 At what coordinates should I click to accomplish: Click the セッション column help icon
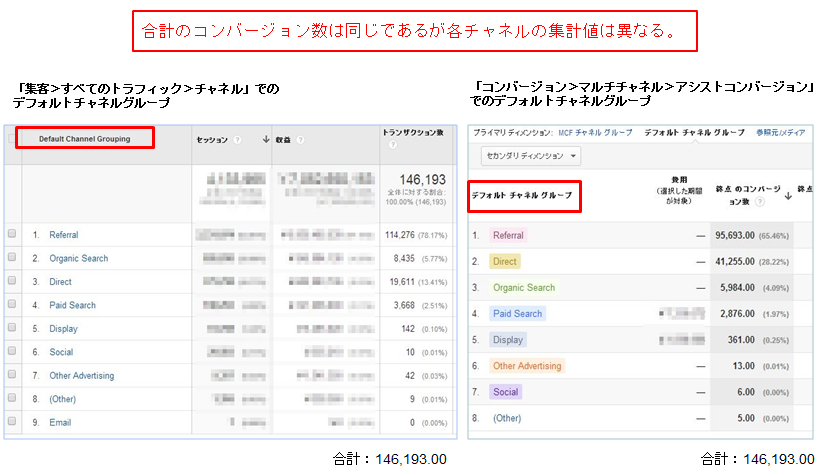(238, 139)
